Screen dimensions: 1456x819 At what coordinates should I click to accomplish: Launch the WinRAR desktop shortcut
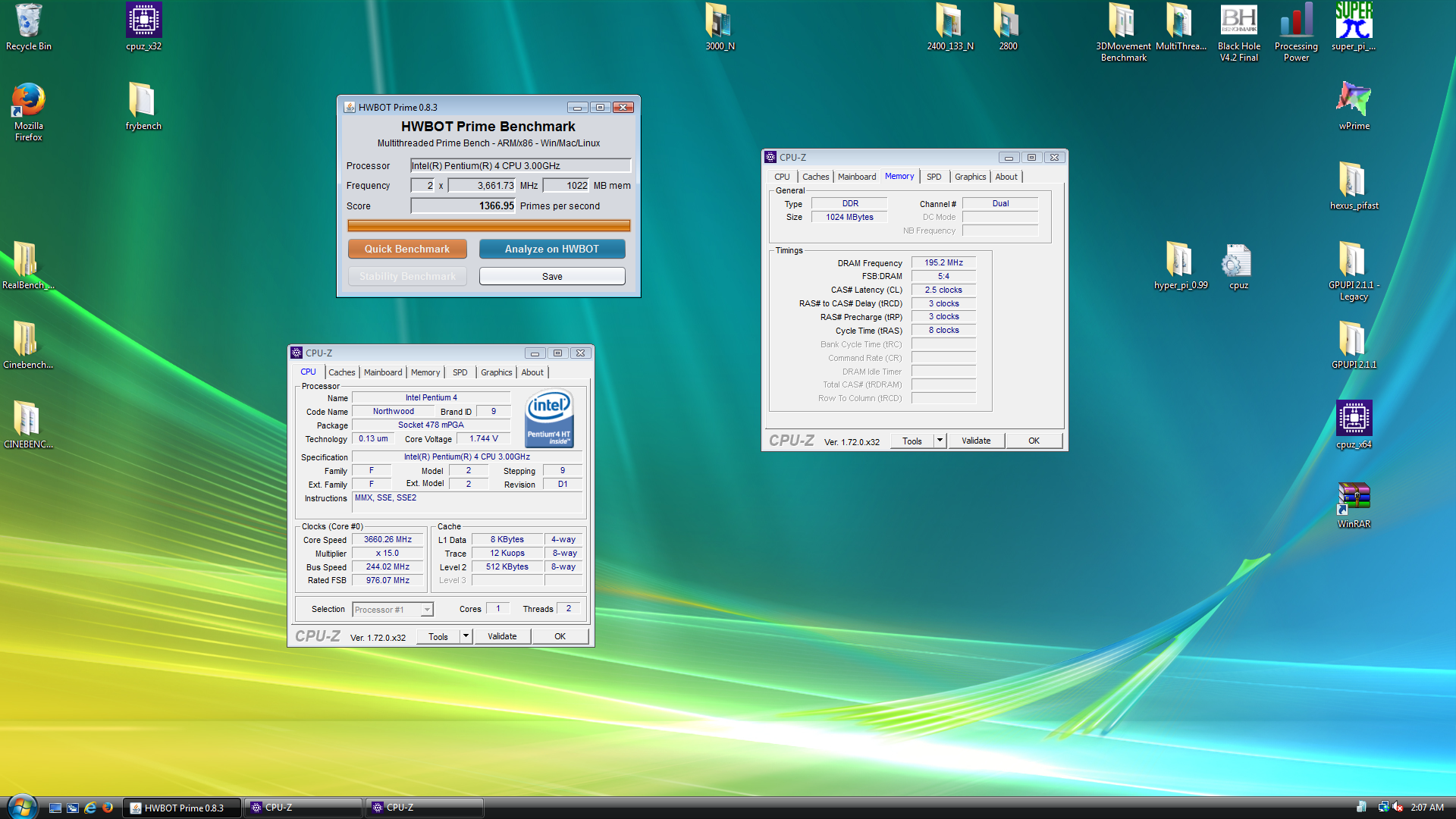click(1354, 504)
